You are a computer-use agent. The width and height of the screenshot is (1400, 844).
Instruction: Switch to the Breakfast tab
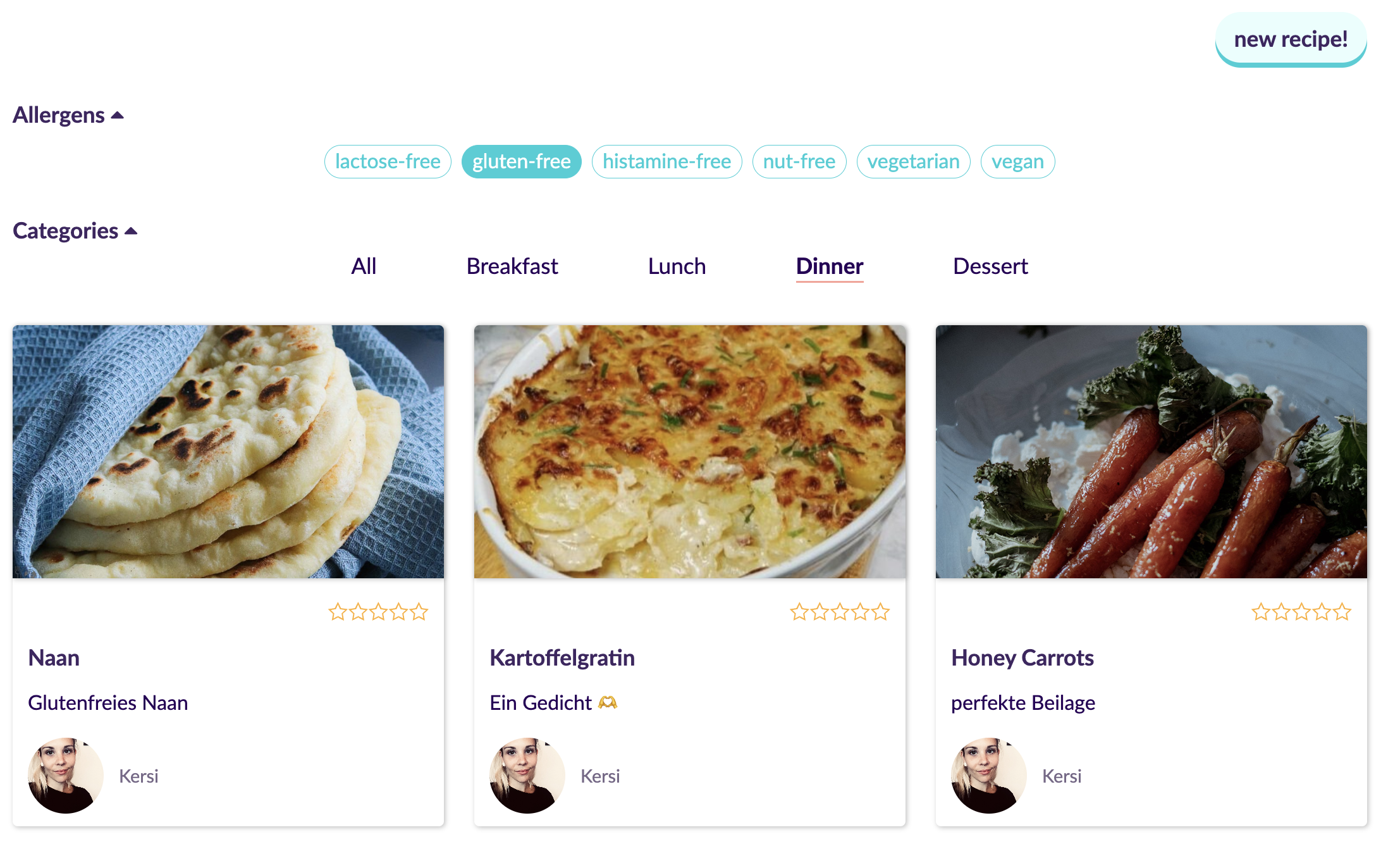(x=511, y=265)
